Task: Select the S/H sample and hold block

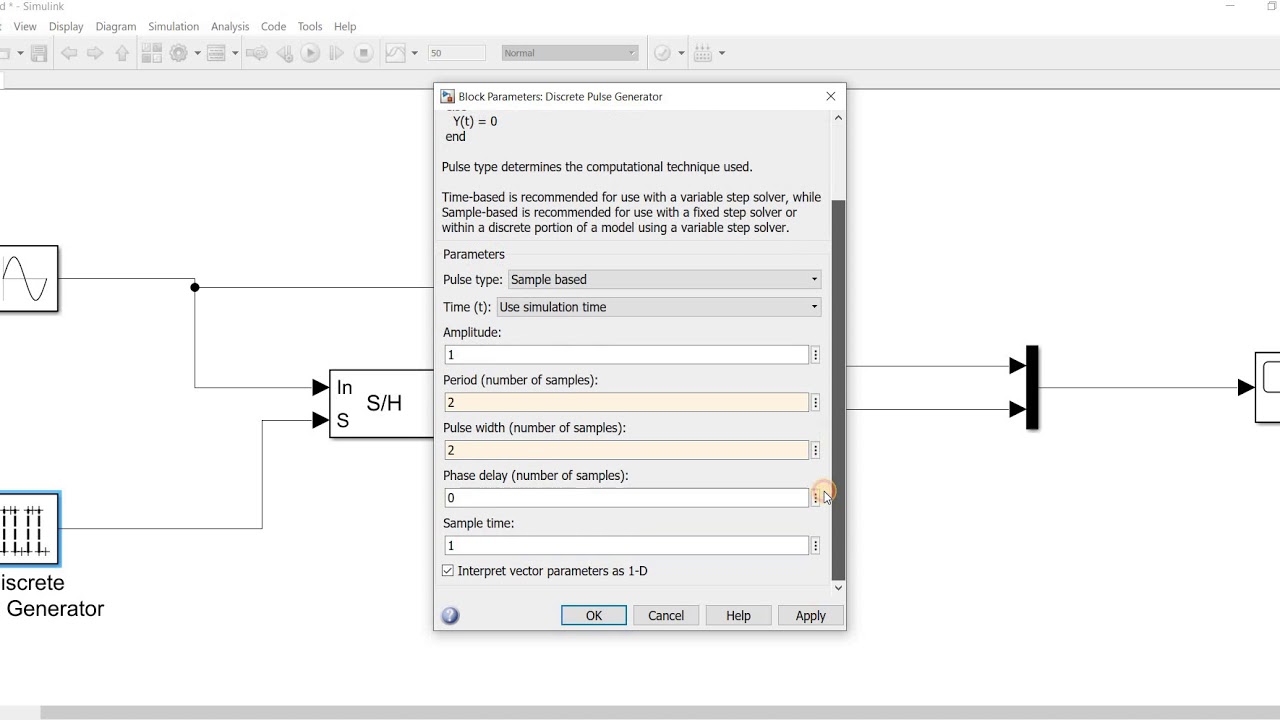Action: tap(381, 403)
